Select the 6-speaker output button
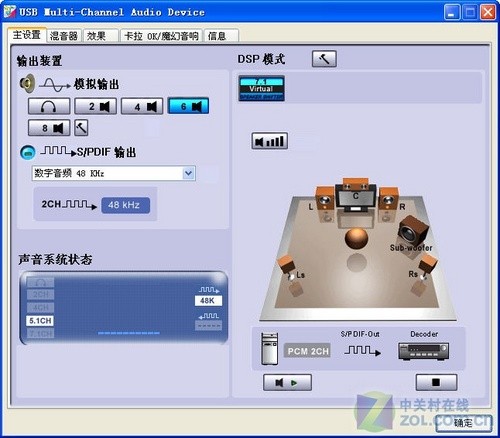Image resolution: width=500 pixels, height=438 pixels. click(188, 106)
